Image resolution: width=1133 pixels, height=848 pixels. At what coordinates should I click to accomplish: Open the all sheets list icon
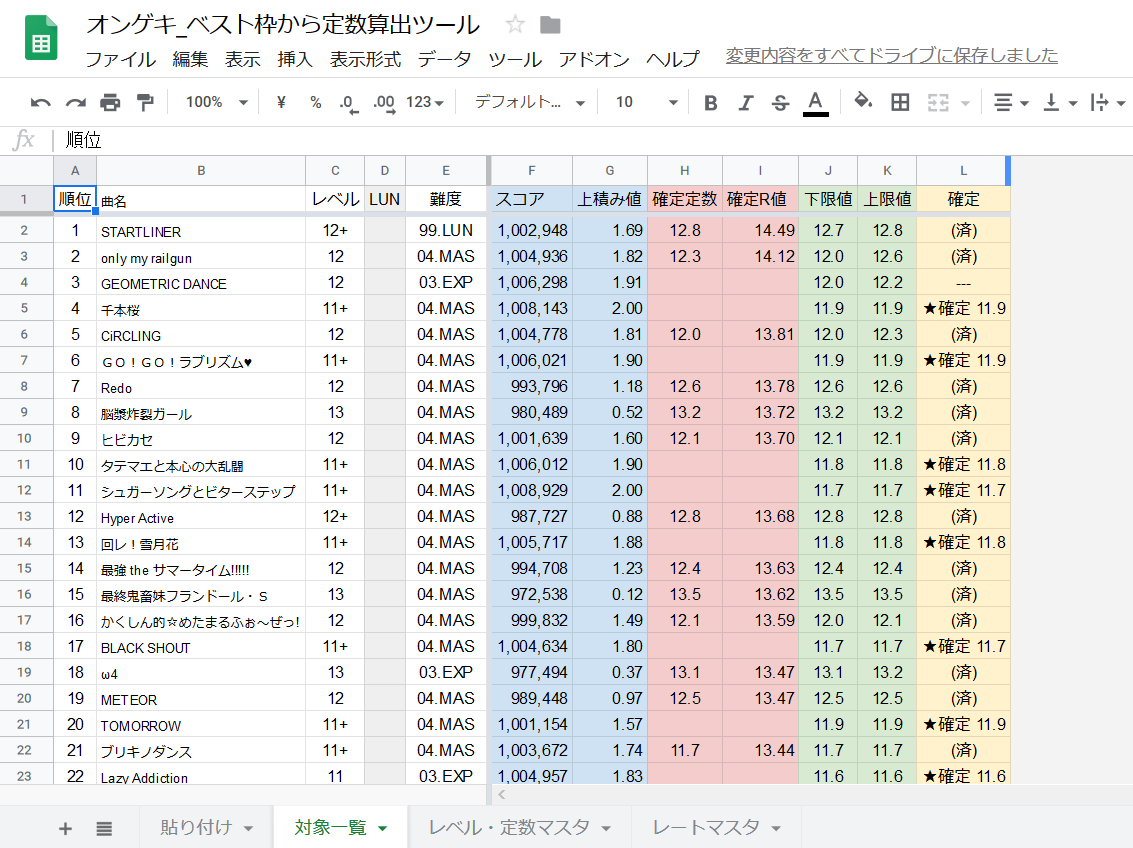(x=104, y=828)
